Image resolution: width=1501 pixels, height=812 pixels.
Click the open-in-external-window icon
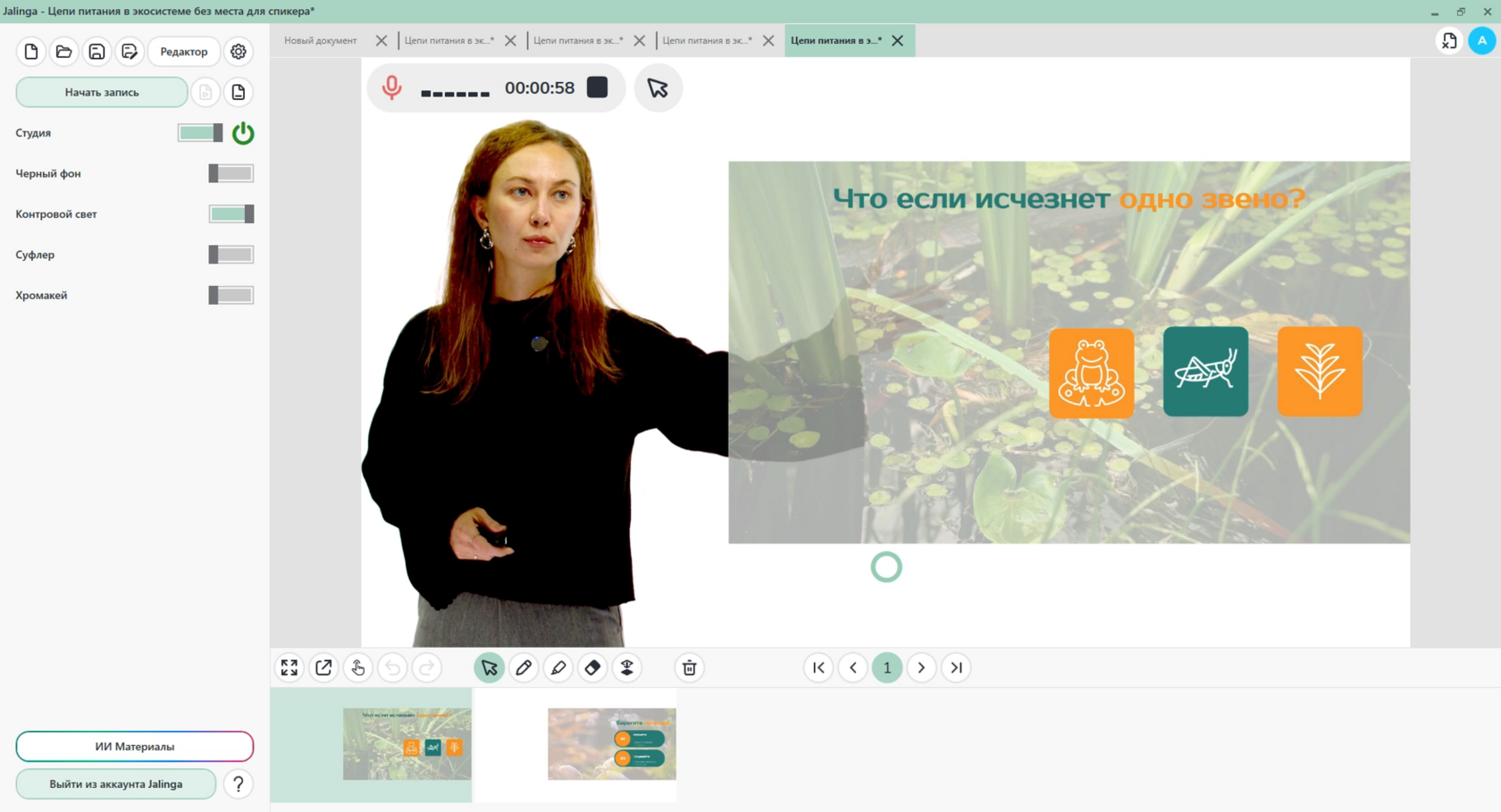pyautogui.click(x=323, y=667)
